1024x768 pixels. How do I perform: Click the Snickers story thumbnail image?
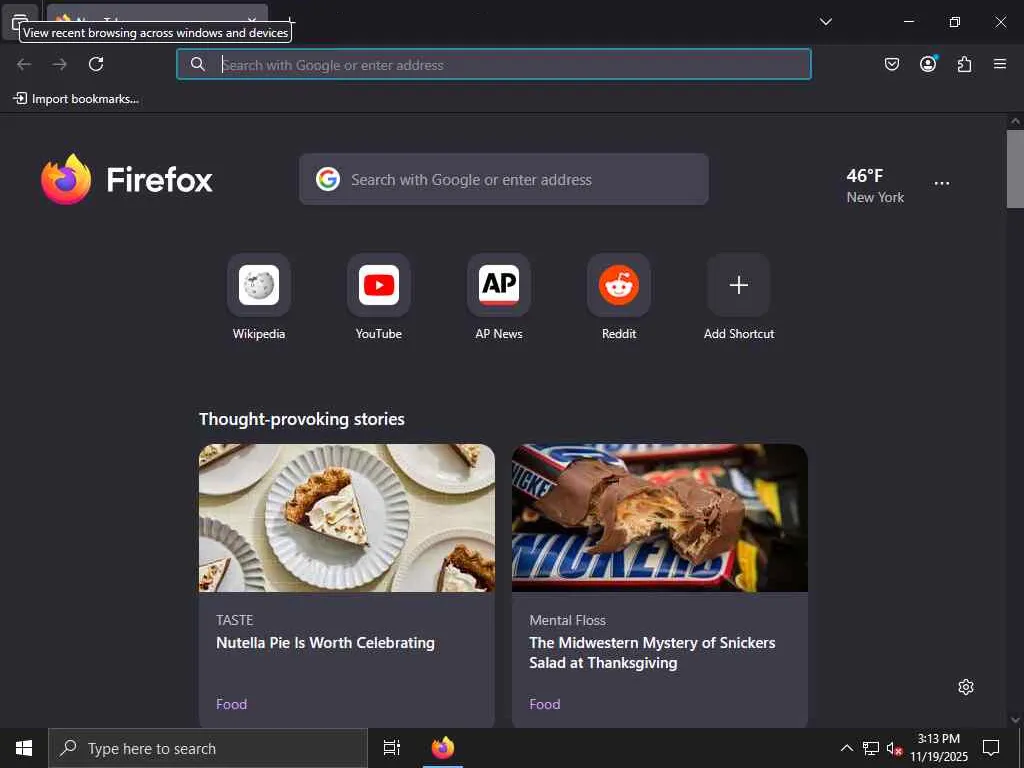tap(660, 518)
